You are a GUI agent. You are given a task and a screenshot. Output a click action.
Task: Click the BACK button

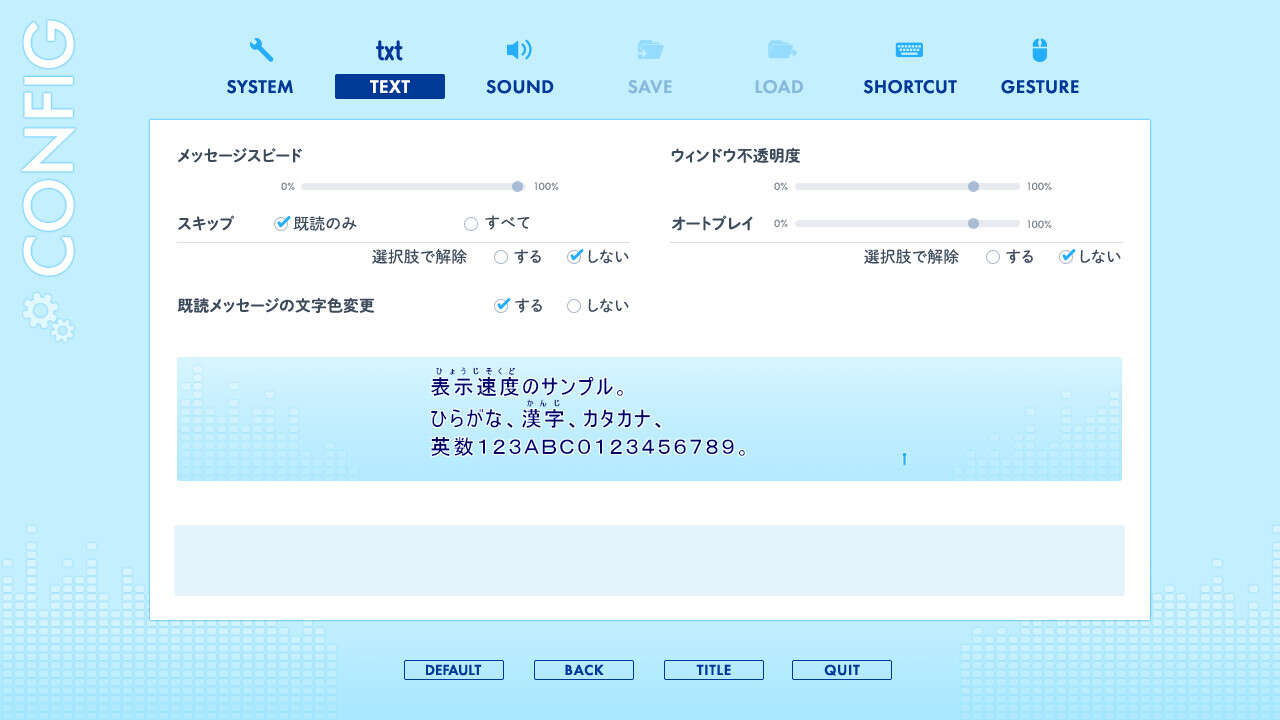pyautogui.click(x=584, y=669)
